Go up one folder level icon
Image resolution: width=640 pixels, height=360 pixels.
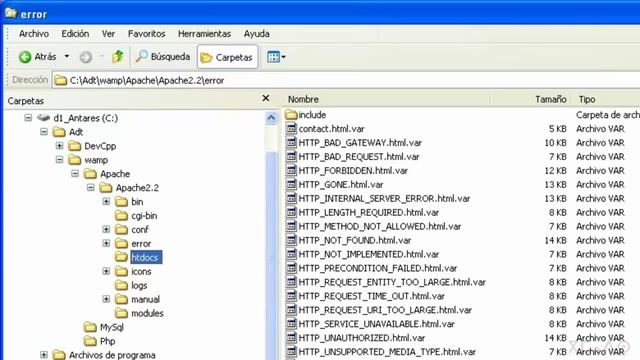[x=118, y=57]
